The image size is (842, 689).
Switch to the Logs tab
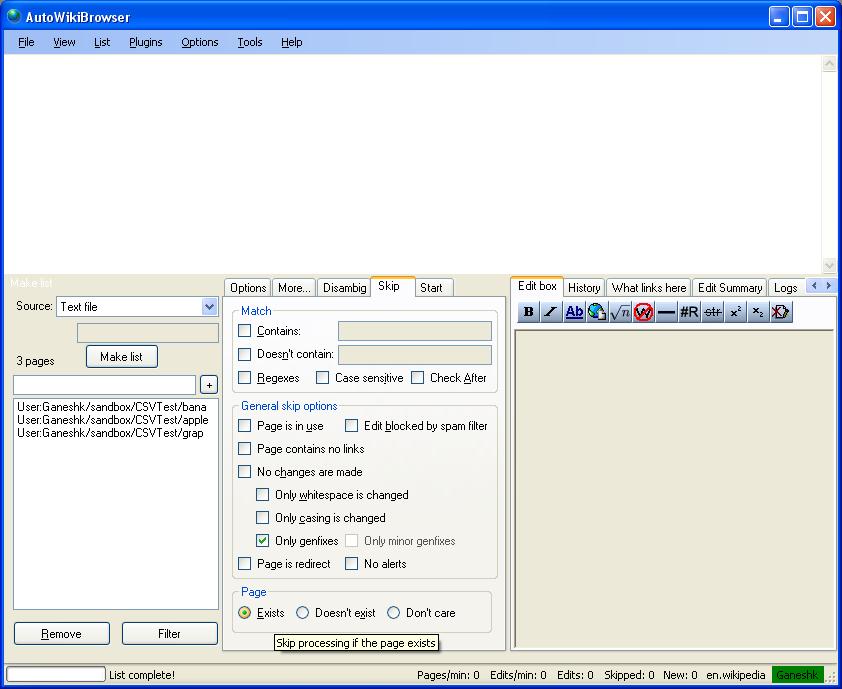[786, 288]
